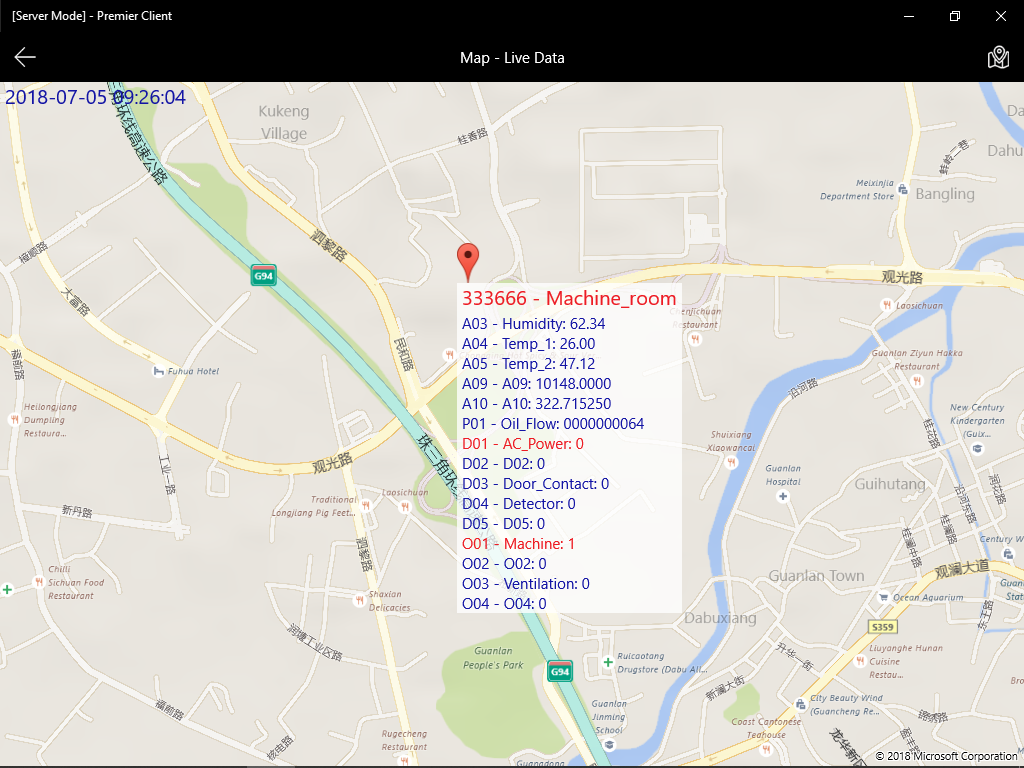This screenshot has height=768, width=1024.
Task: Select the Ruicaotang Drugstore cross icon
Action: (608, 662)
